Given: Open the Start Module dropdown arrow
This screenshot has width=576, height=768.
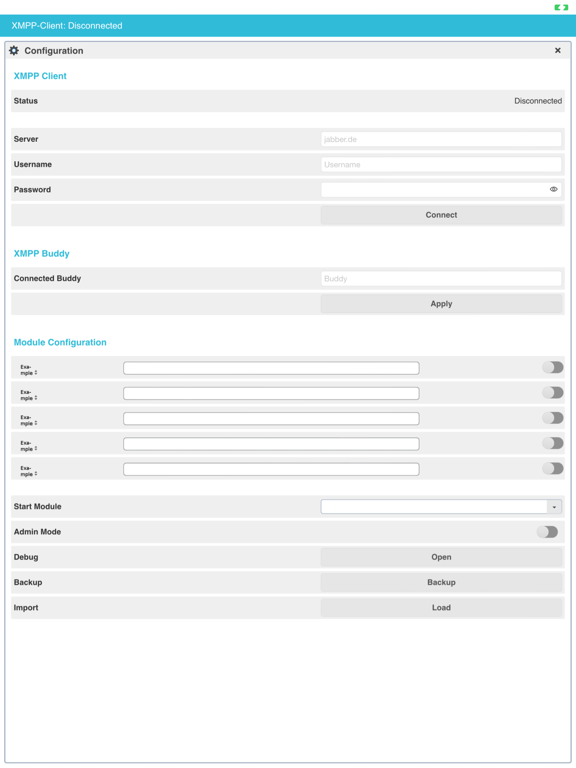Looking at the screenshot, I should [554, 507].
